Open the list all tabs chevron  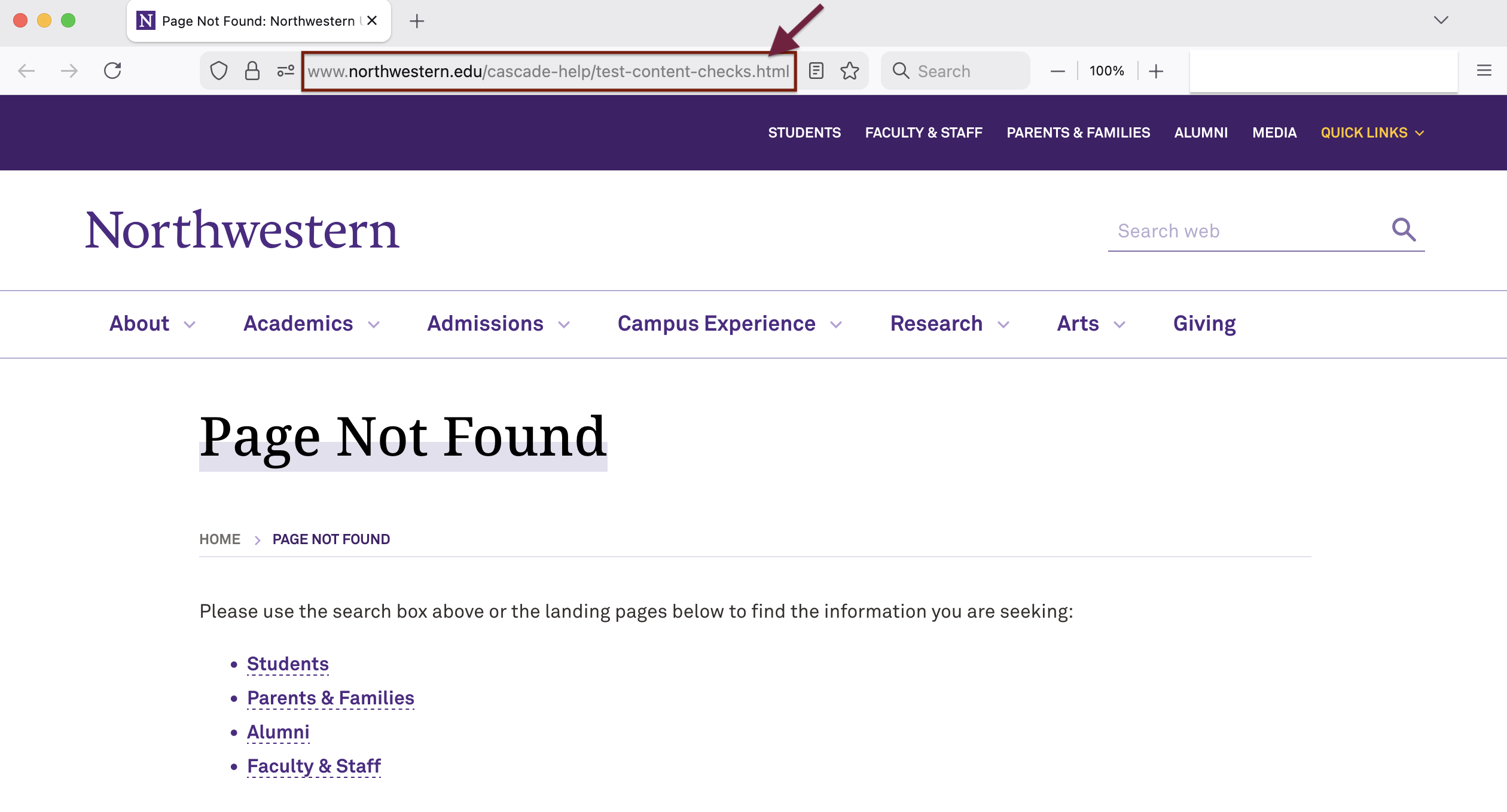coord(1441,20)
